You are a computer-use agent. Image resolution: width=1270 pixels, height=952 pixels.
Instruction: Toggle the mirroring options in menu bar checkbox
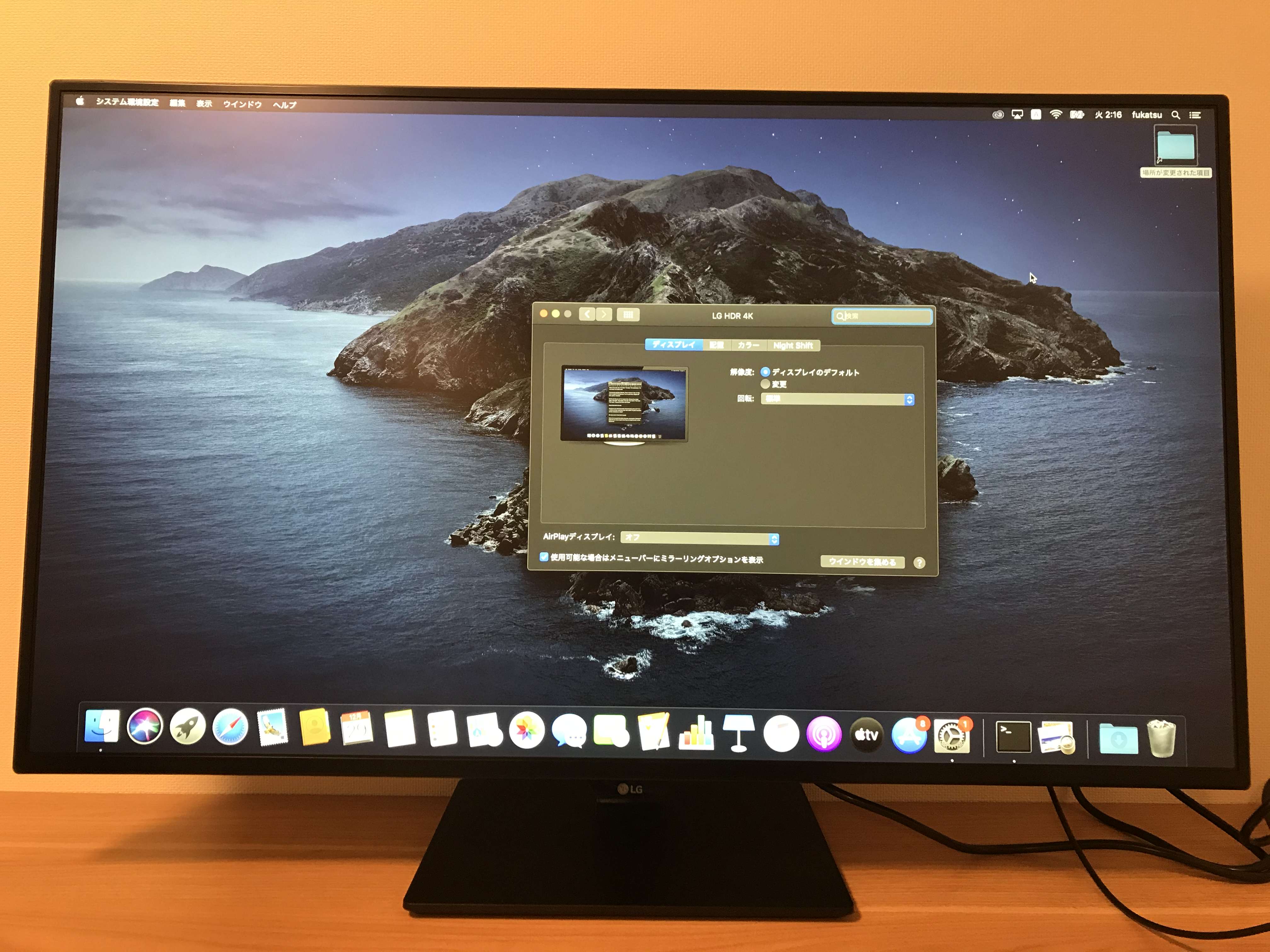point(544,557)
